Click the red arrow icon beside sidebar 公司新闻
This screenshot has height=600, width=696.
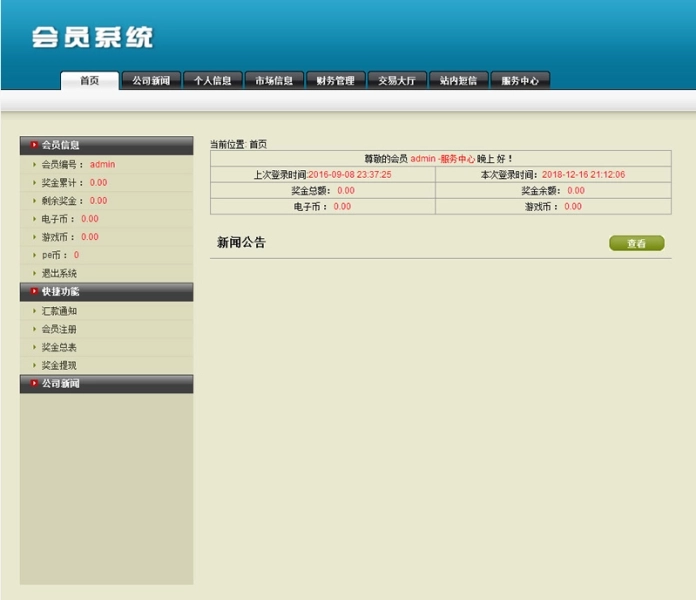34,383
